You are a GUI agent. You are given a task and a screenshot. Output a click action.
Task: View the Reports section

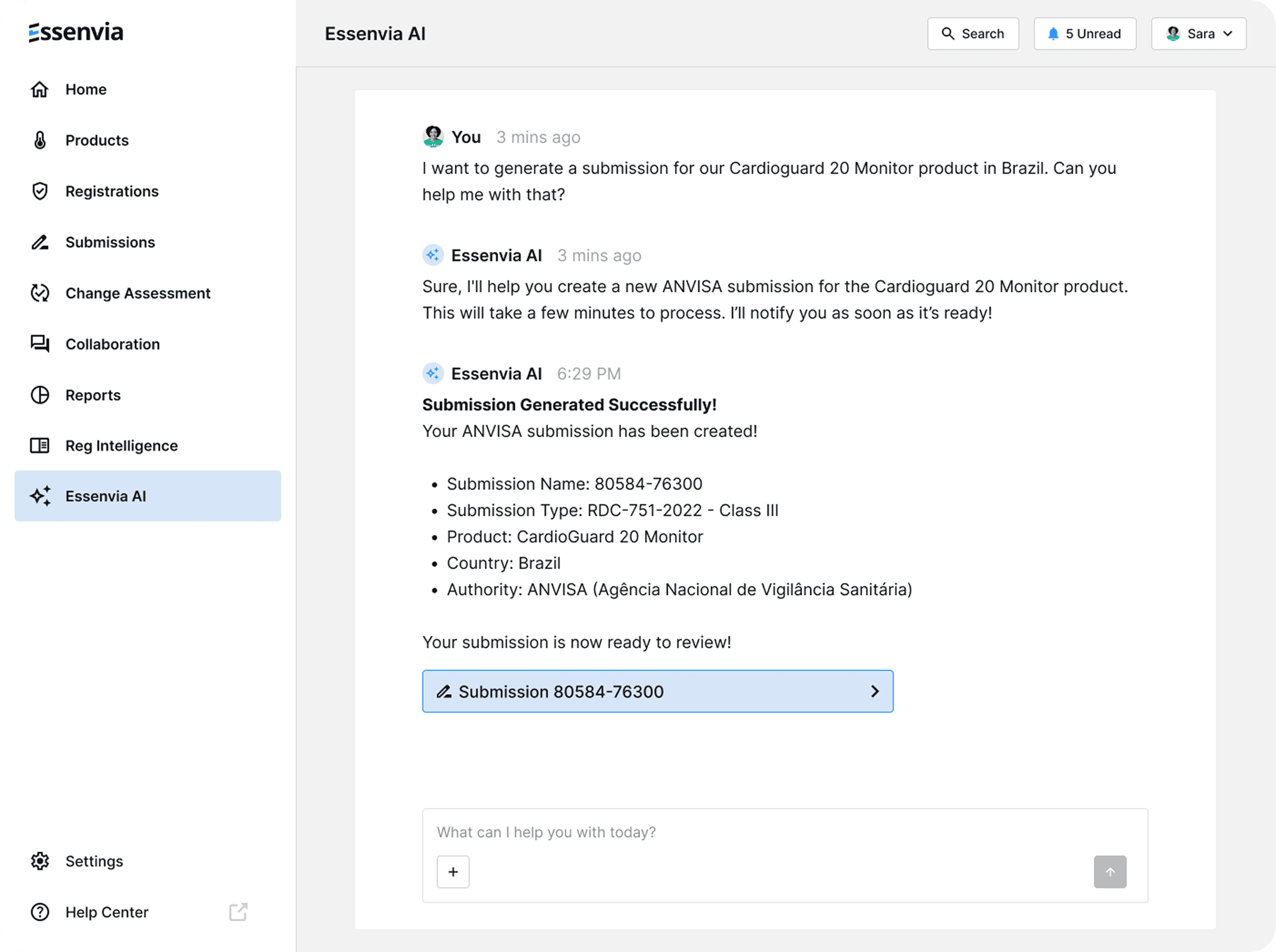click(147, 395)
